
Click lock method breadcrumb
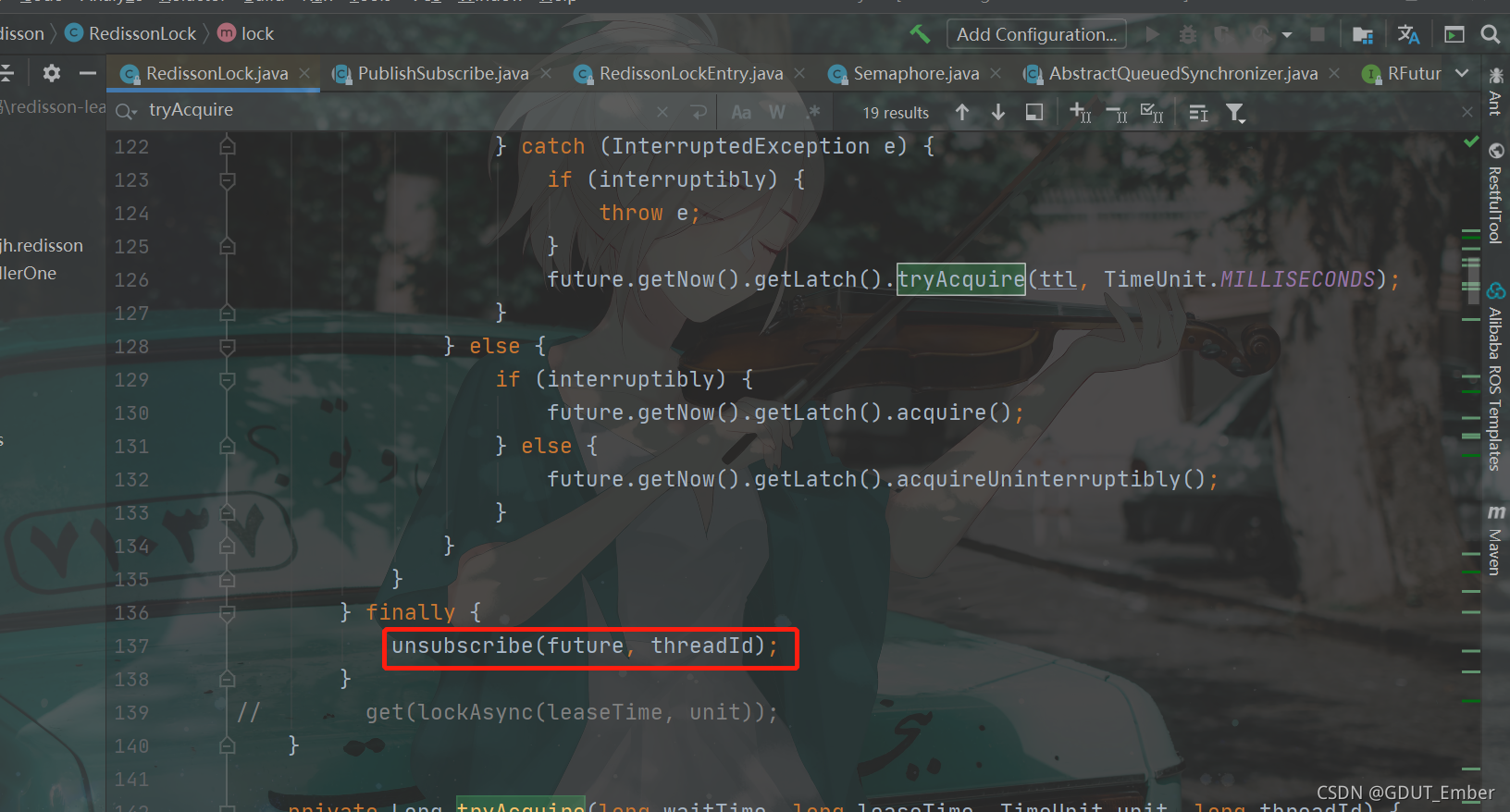tap(246, 34)
